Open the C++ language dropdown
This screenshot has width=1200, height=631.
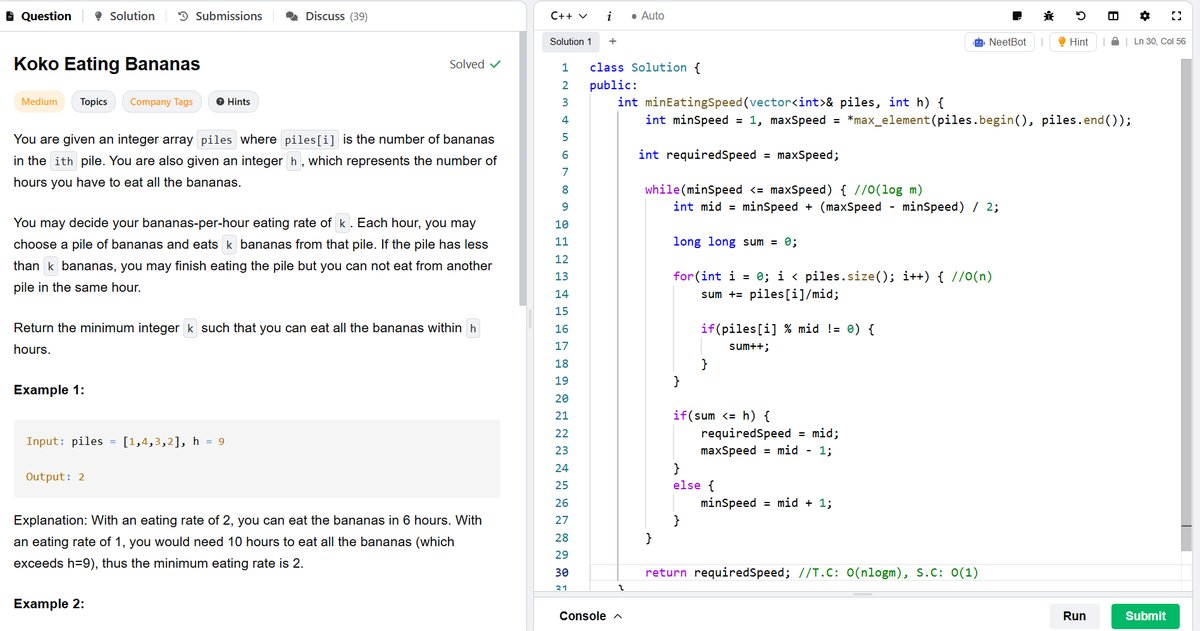[x=568, y=16]
